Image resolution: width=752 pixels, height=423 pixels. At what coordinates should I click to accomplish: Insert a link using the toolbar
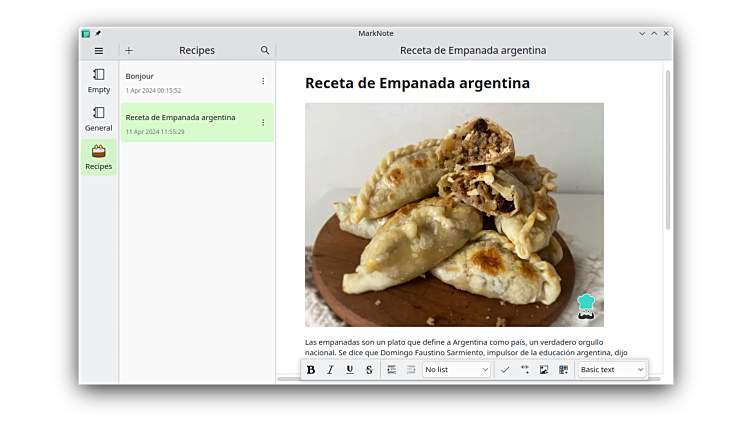525,370
